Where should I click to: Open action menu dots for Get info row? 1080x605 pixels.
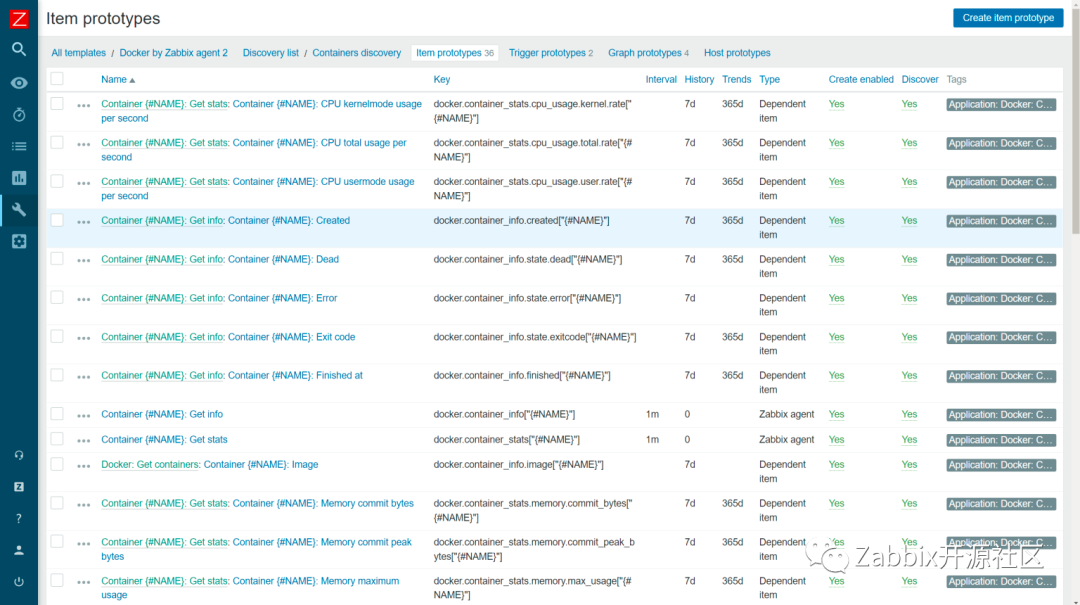(x=83, y=416)
